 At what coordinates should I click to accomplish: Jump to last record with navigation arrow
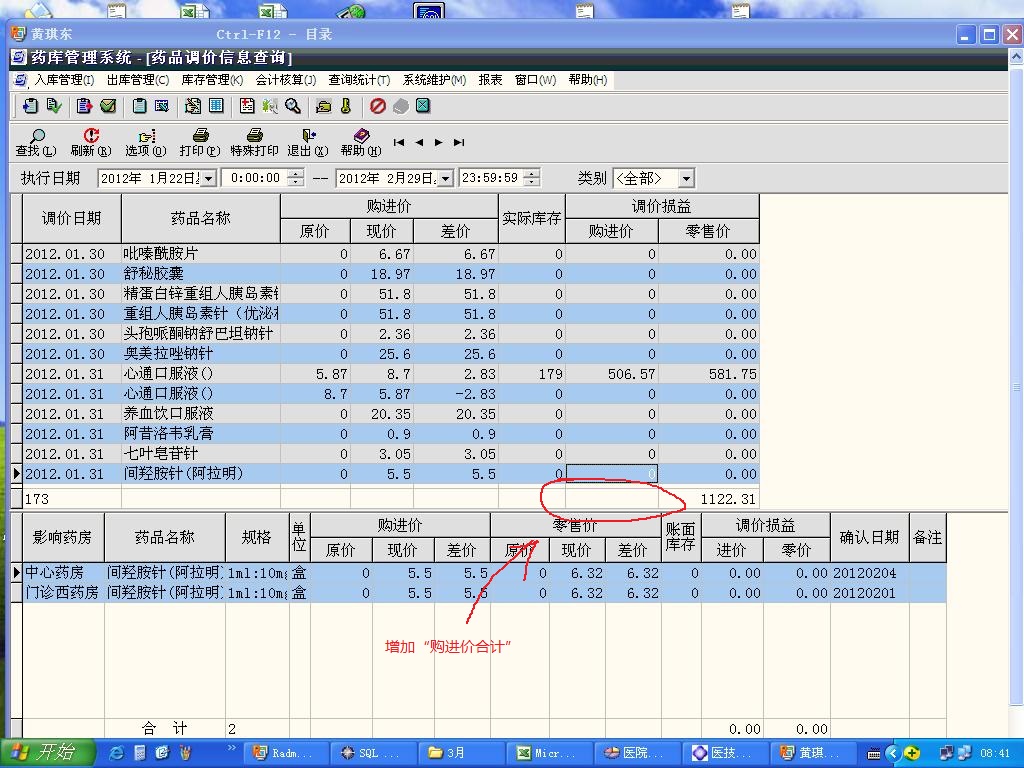459,143
